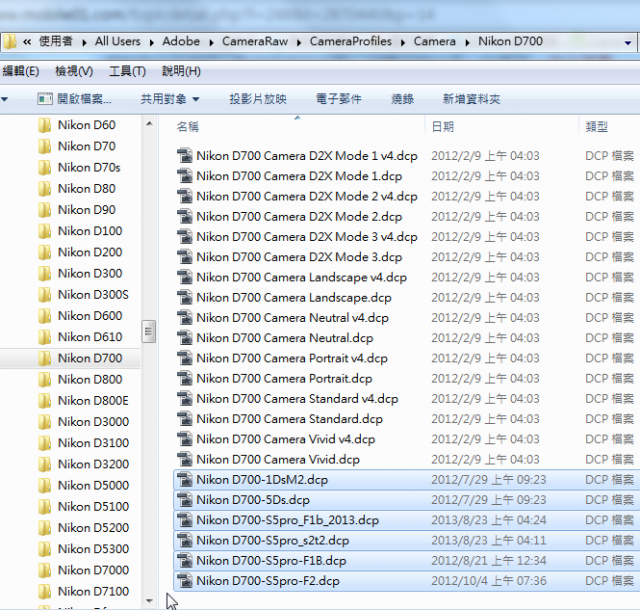Click Camera Vivid.dcp file name

coord(278,460)
